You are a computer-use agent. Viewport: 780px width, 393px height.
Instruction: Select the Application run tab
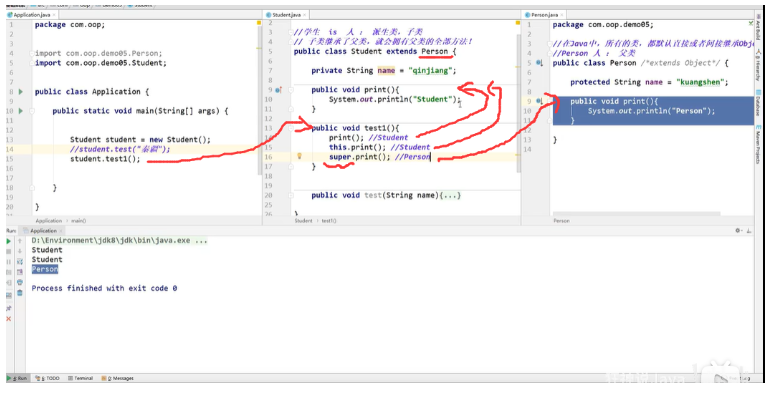43,231
